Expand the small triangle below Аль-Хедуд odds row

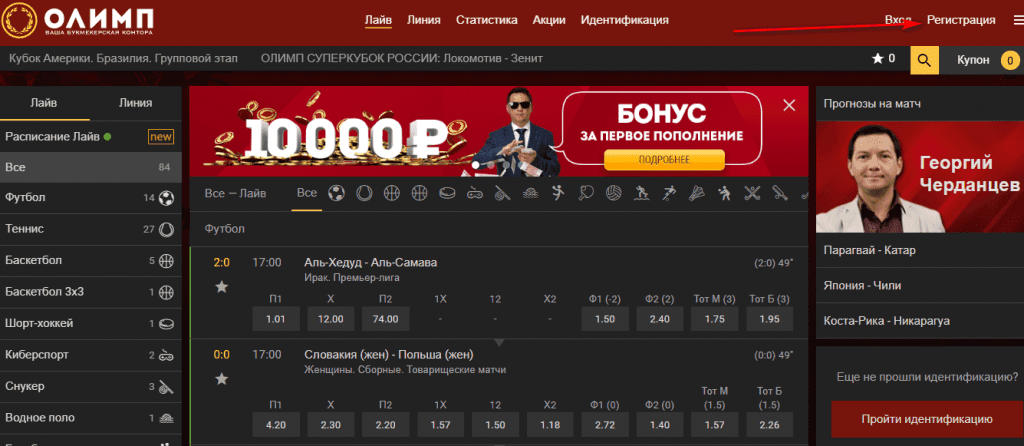point(497,342)
